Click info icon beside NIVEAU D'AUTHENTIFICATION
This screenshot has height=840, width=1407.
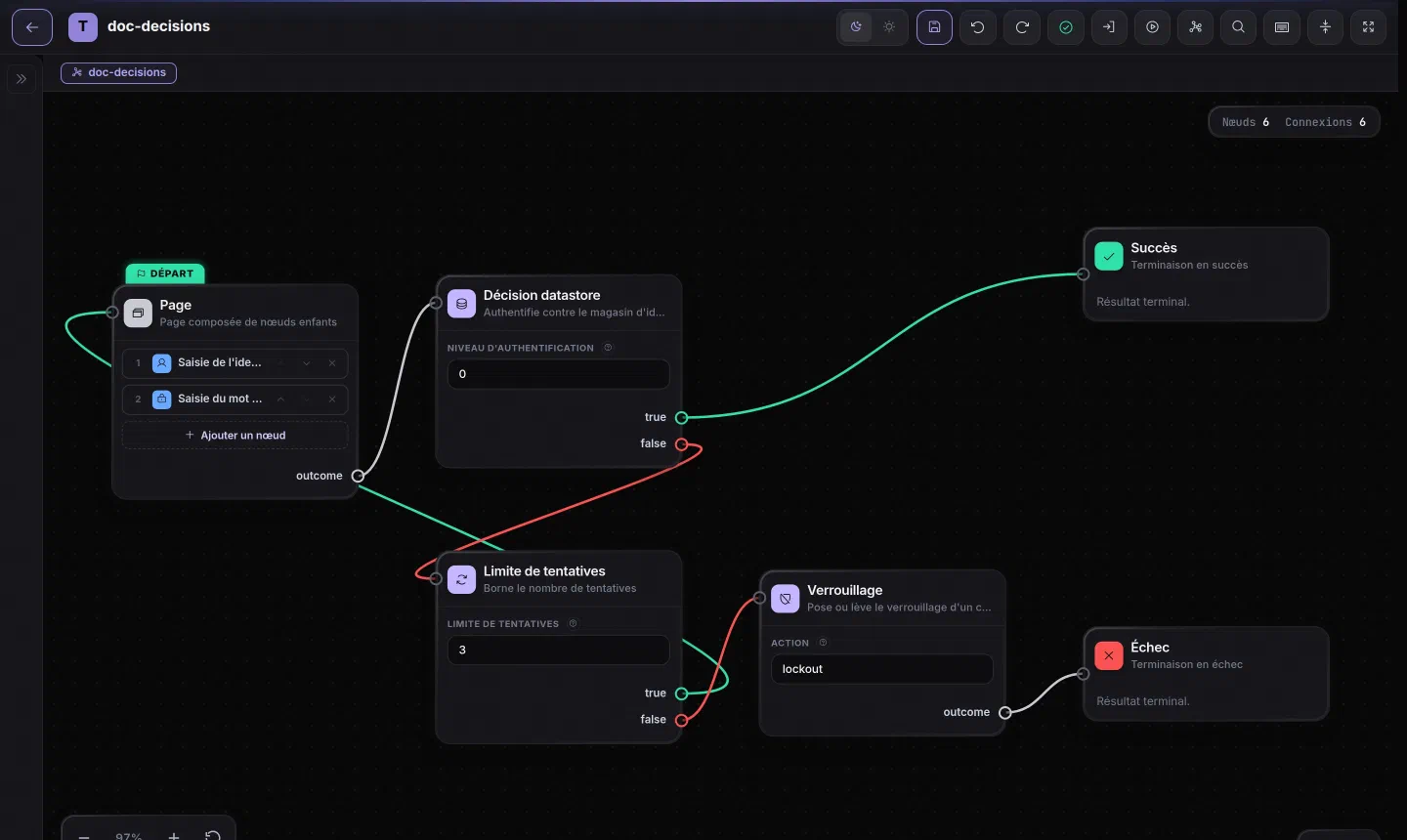click(x=608, y=348)
